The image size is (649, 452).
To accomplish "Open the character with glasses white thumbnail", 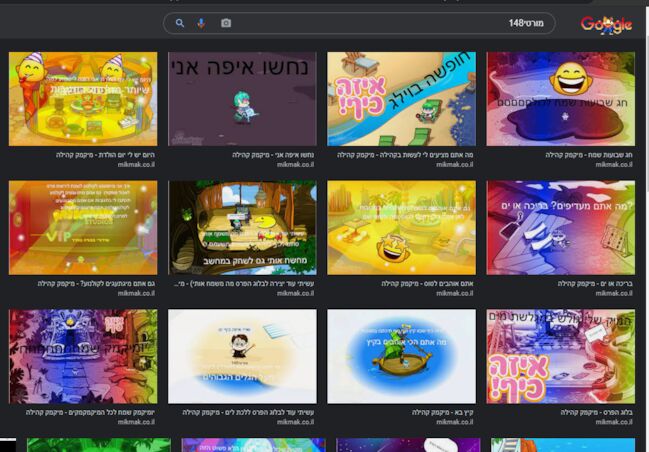I will tap(242, 356).
